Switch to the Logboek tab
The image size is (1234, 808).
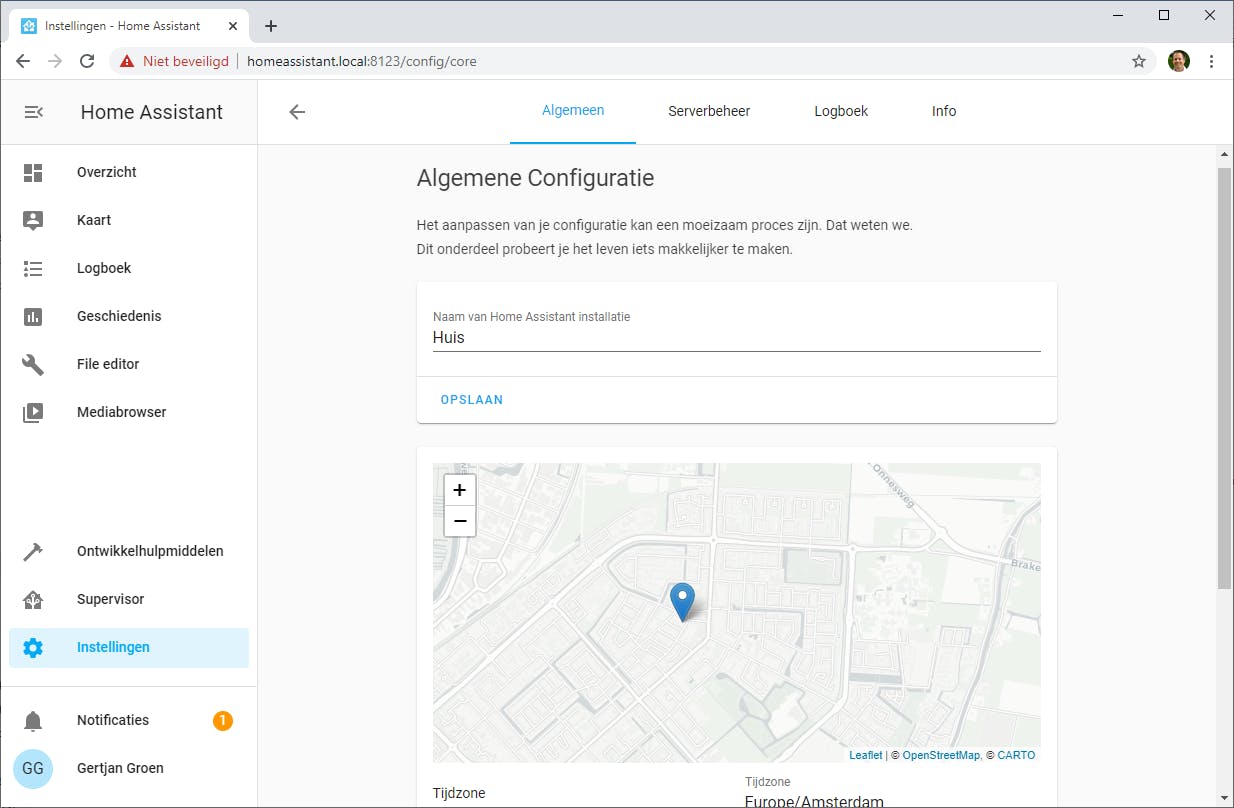point(841,111)
